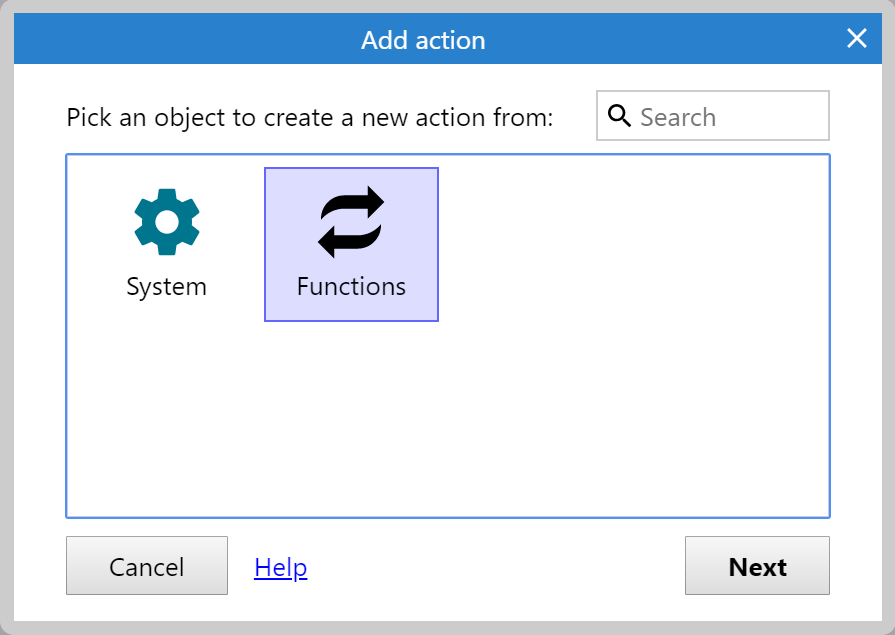
Task: Click the Functions label text
Action: tap(351, 286)
